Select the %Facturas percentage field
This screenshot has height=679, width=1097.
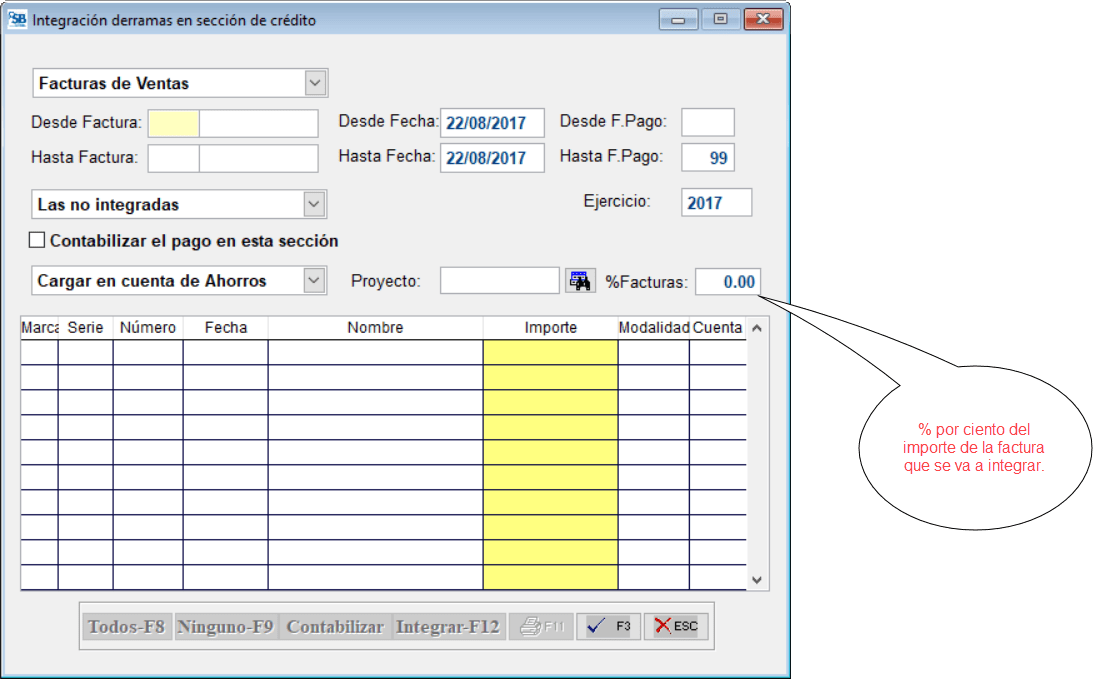pyautogui.click(x=727, y=282)
